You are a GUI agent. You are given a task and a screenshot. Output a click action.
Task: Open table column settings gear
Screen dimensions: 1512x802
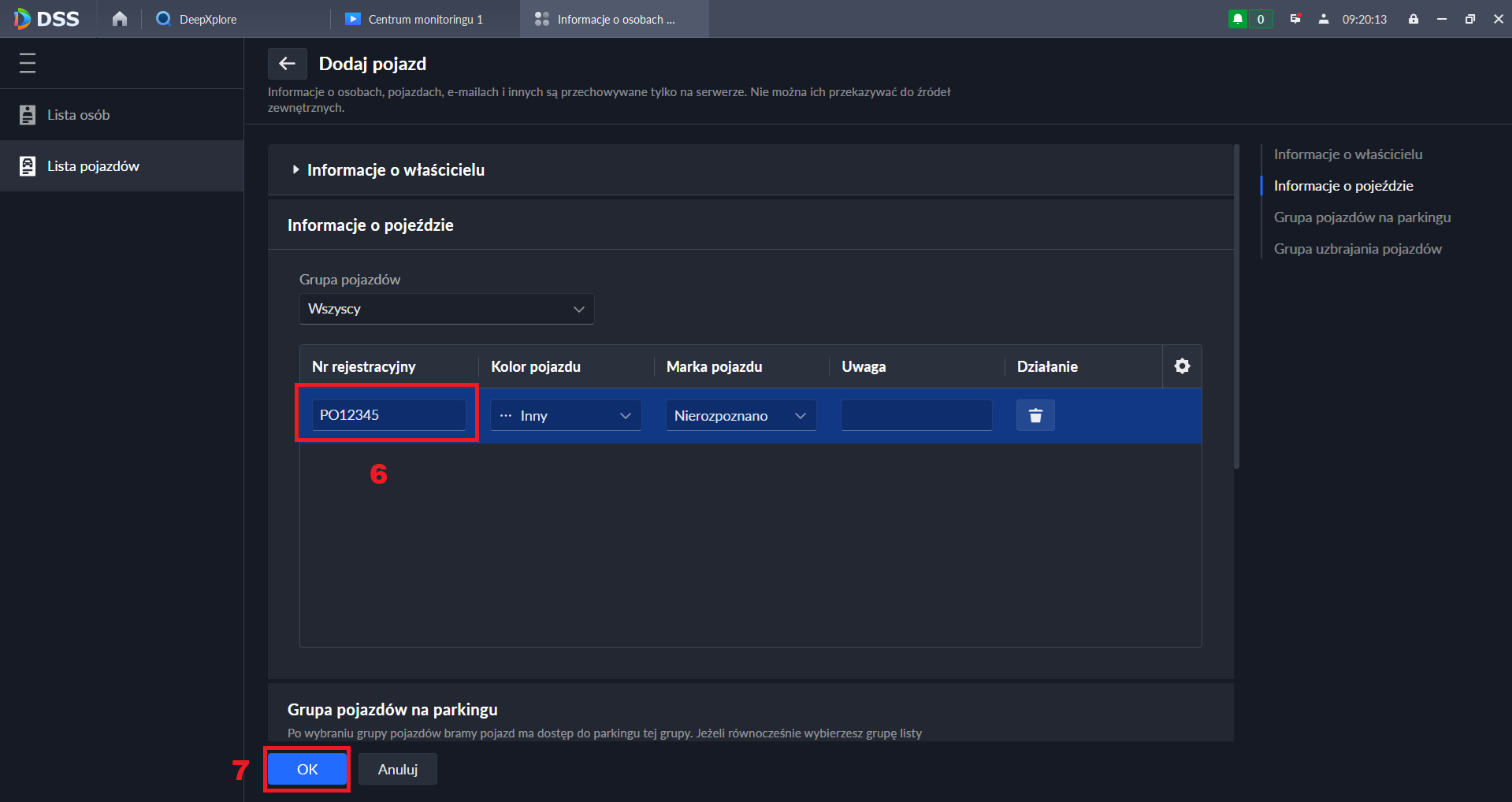click(x=1182, y=366)
